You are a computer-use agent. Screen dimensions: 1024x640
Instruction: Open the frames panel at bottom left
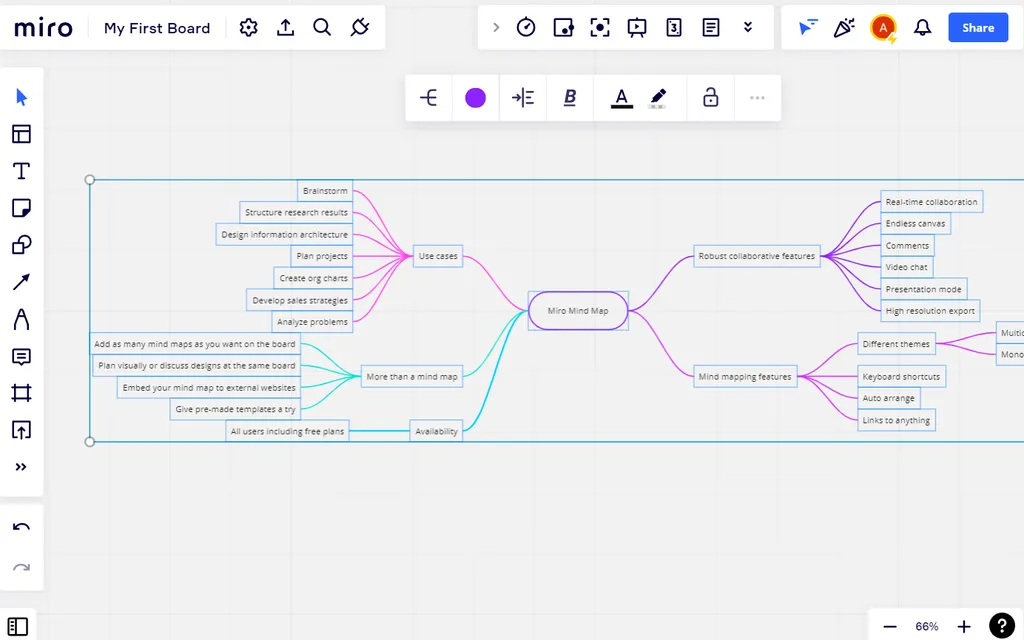click(x=18, y=626)
